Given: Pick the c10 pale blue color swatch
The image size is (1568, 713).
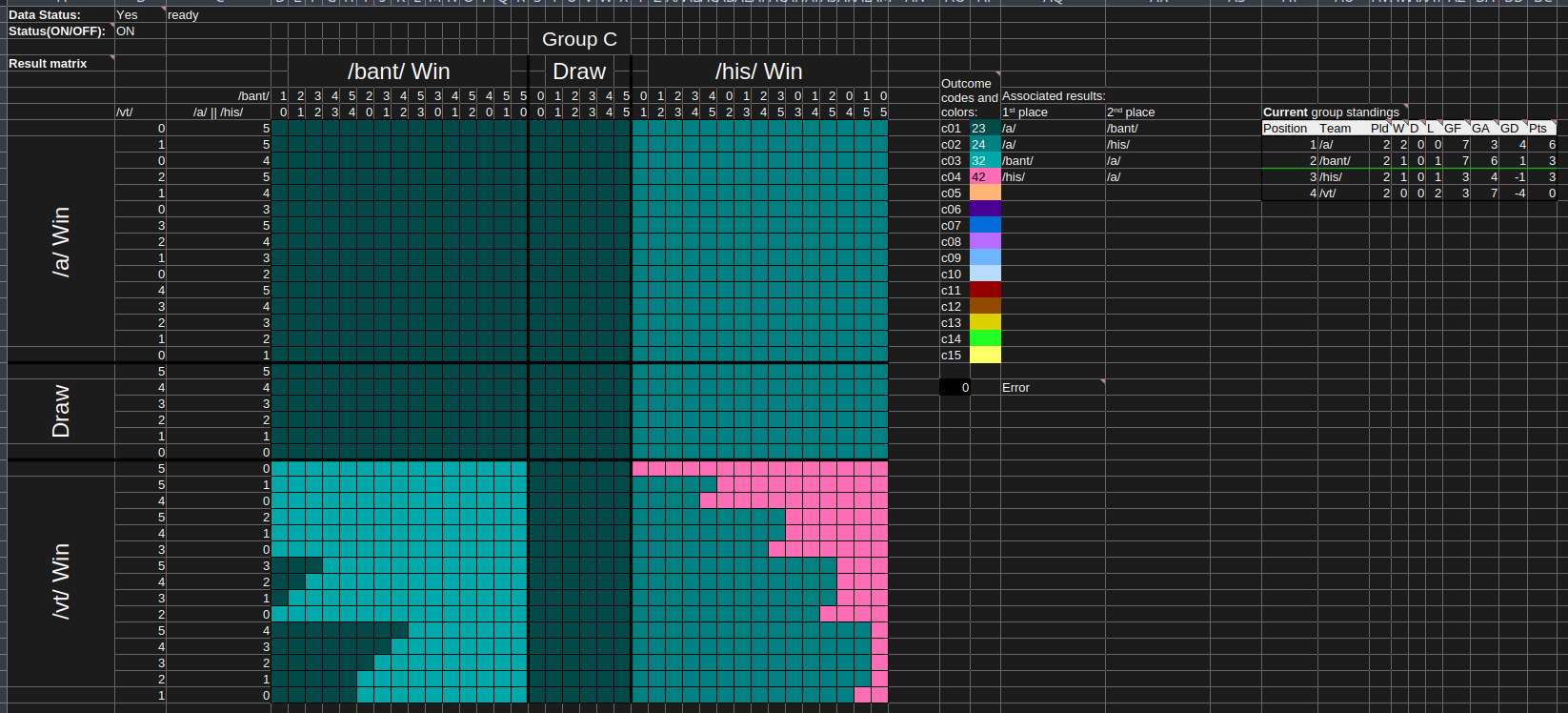Looking at the screenshot, I should pyautogui.click(x=985, y=275).
